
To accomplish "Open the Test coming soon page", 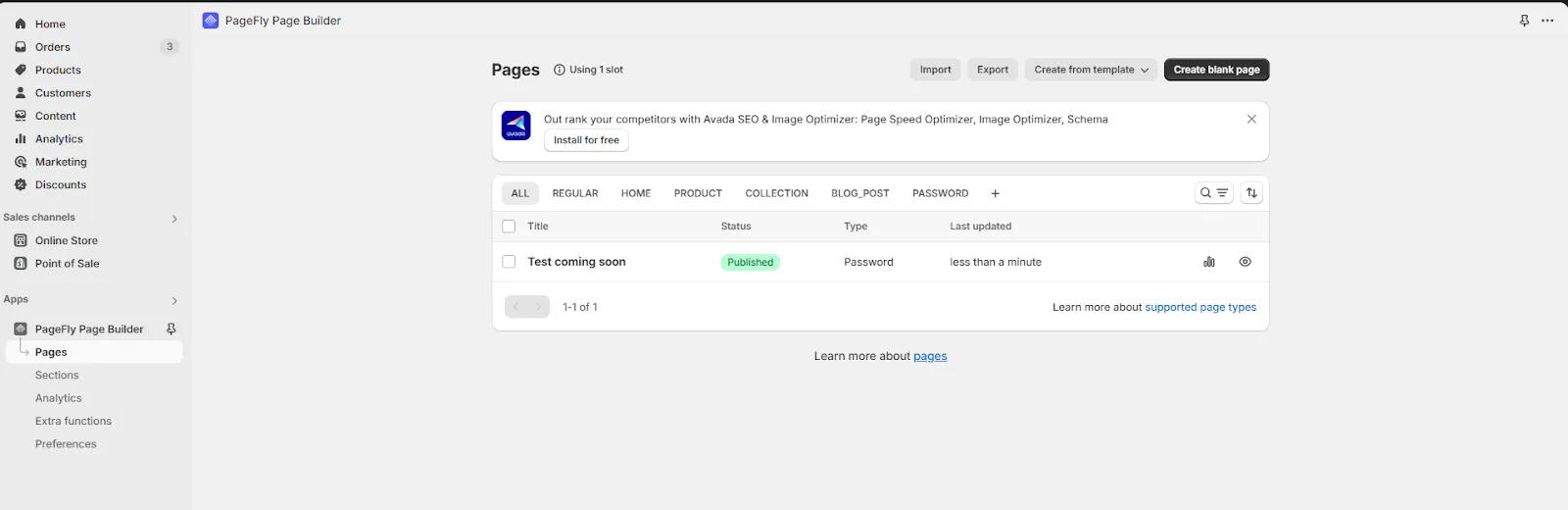I will pyautogui.click(x=576, y=262).
